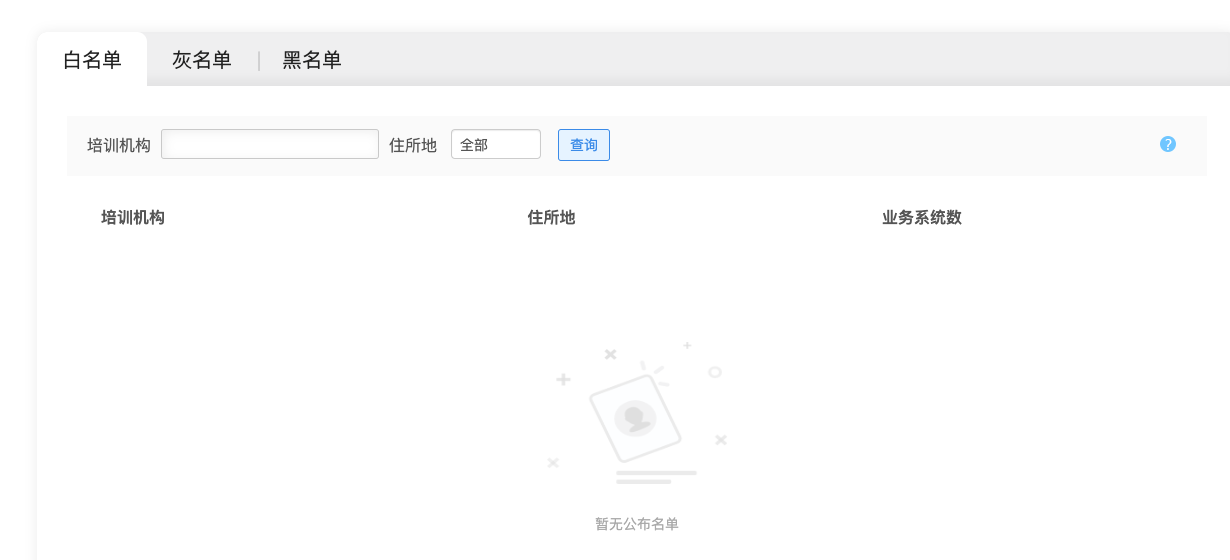Click the 培训机构 search input field
This screenshot has width=1230, height=560.
coord(270,144)
